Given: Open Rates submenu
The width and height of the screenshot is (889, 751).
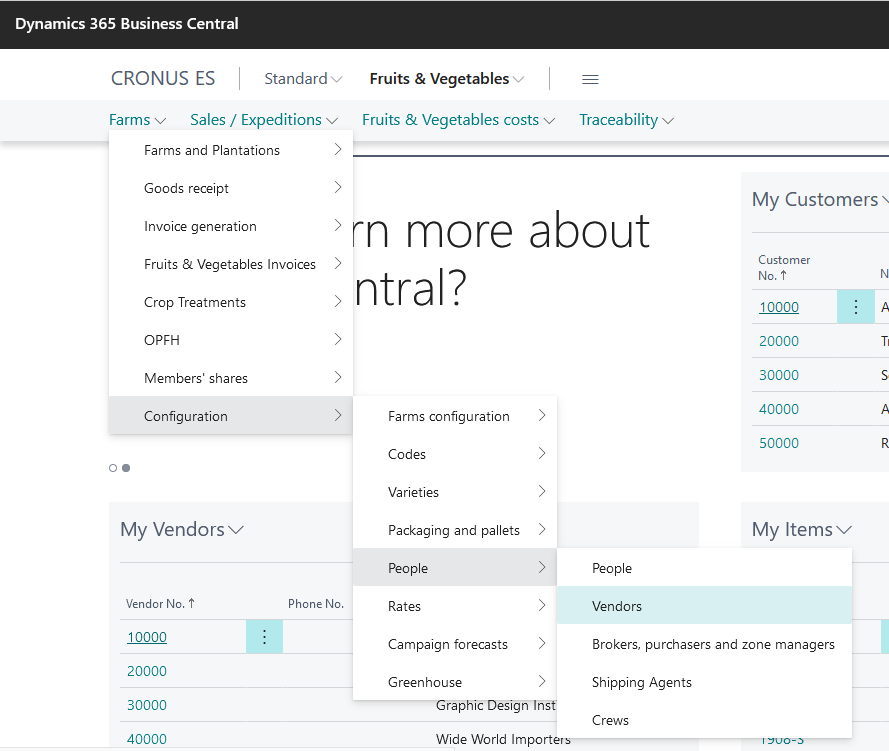Looking at the screenshot, I should [x=455, y=606].
